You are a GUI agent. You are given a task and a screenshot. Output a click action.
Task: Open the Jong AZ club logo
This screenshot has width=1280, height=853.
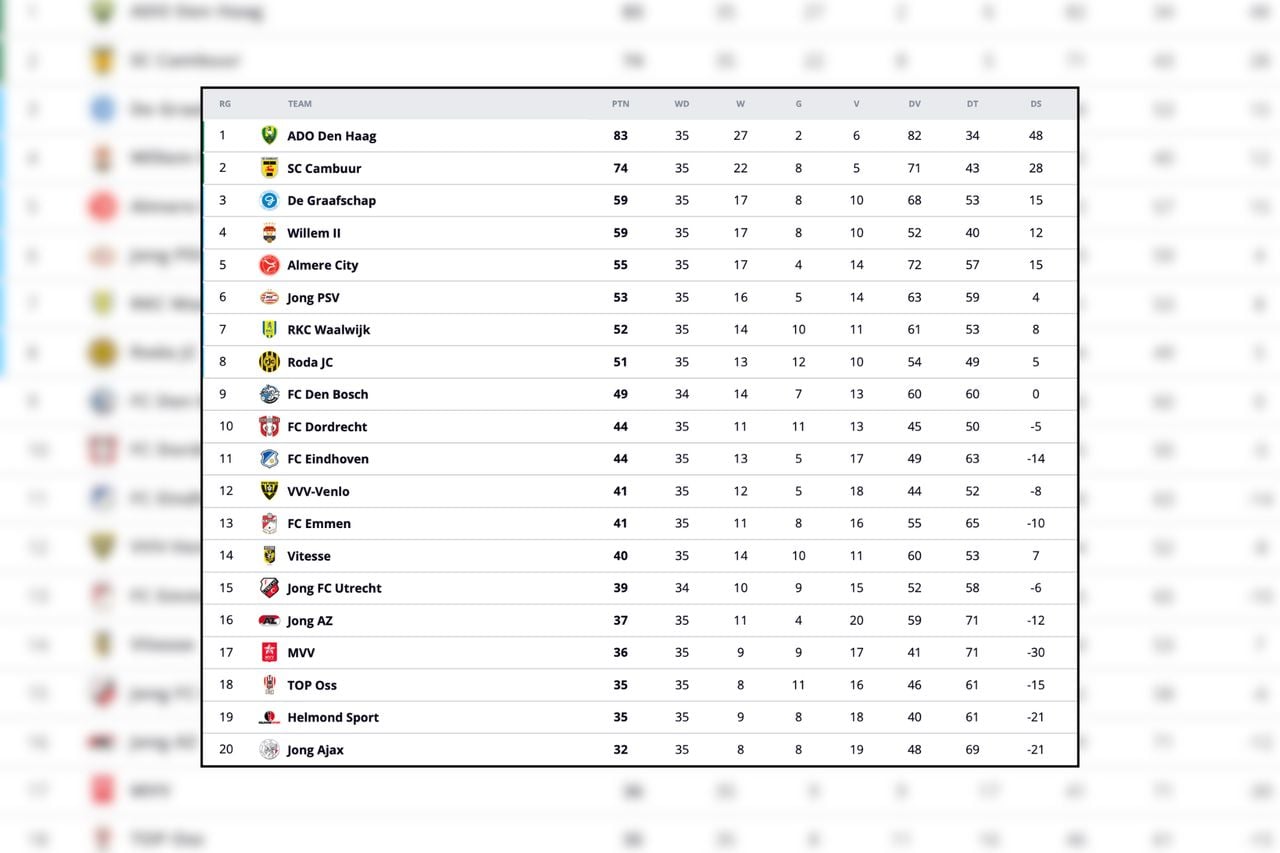click(268, 620)
